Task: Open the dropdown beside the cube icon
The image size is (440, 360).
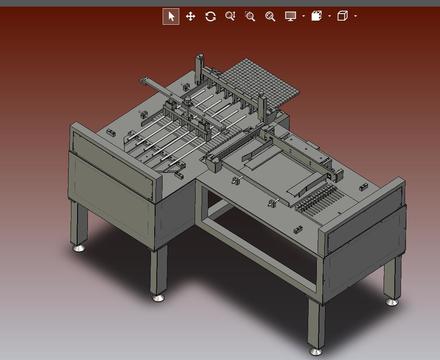Action: pyautogui.click(x=355, y=16)
